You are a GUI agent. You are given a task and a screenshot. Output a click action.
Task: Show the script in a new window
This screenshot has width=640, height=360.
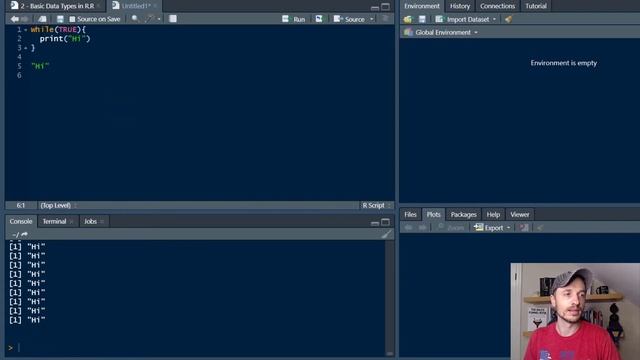click(42, 19)
